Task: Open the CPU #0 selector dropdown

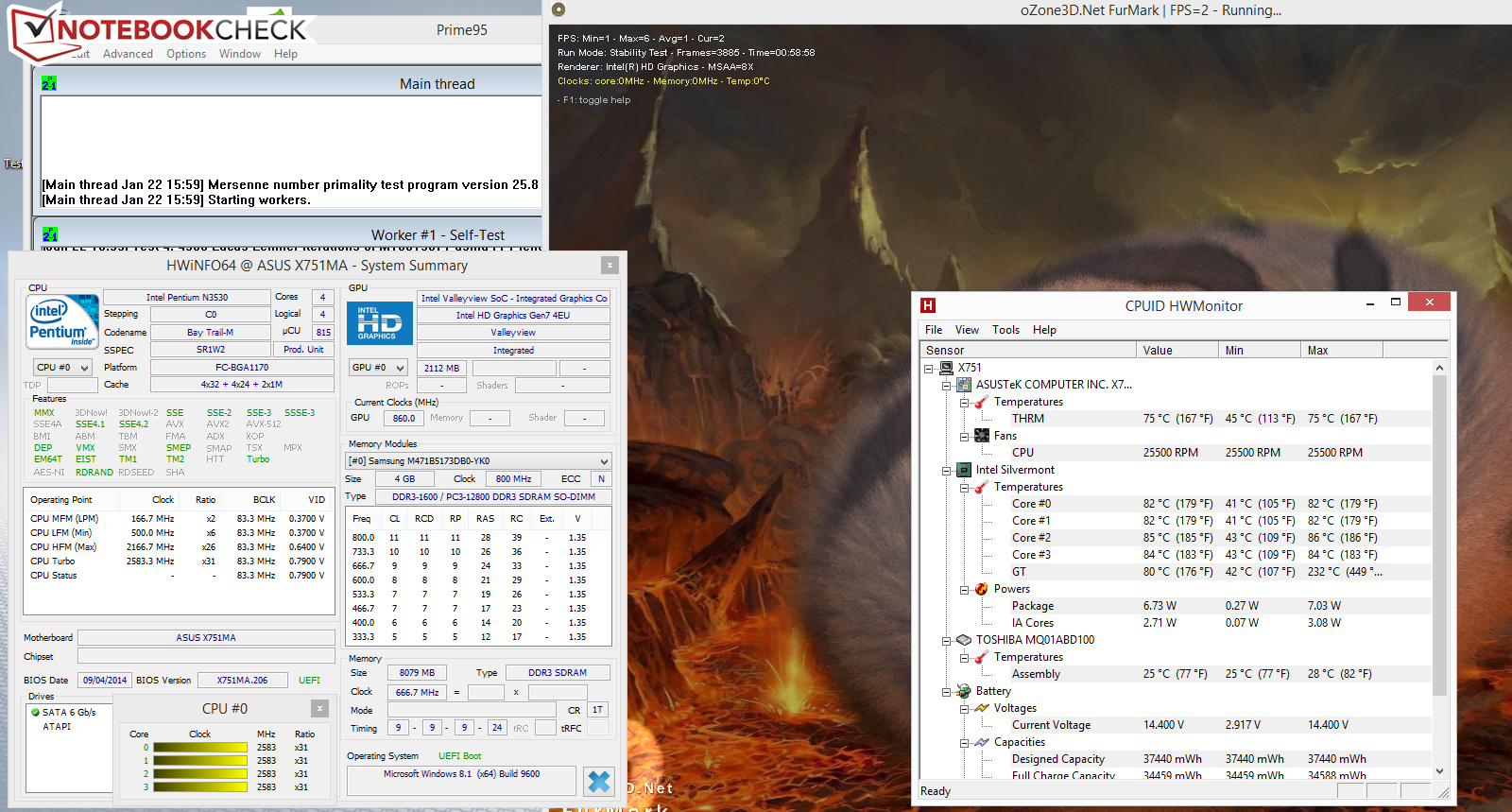Action: (x=84, y=368)
